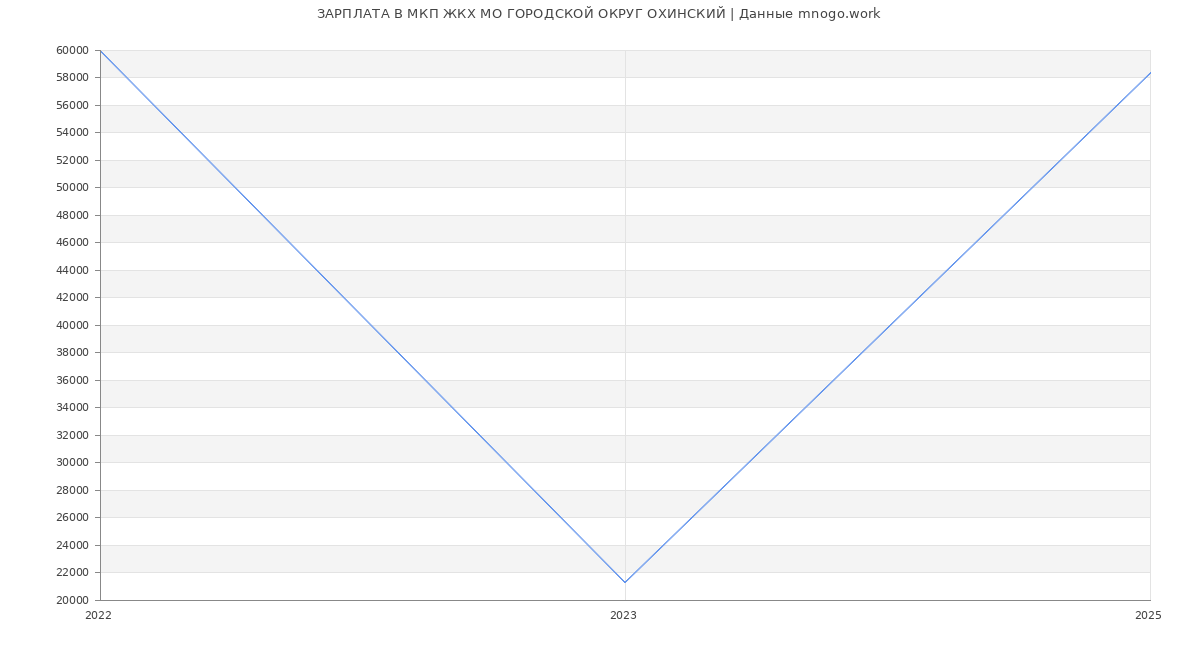Click the 44000 y-axis label
This screenshot has height=650, width=1200.
coord(73,270)
